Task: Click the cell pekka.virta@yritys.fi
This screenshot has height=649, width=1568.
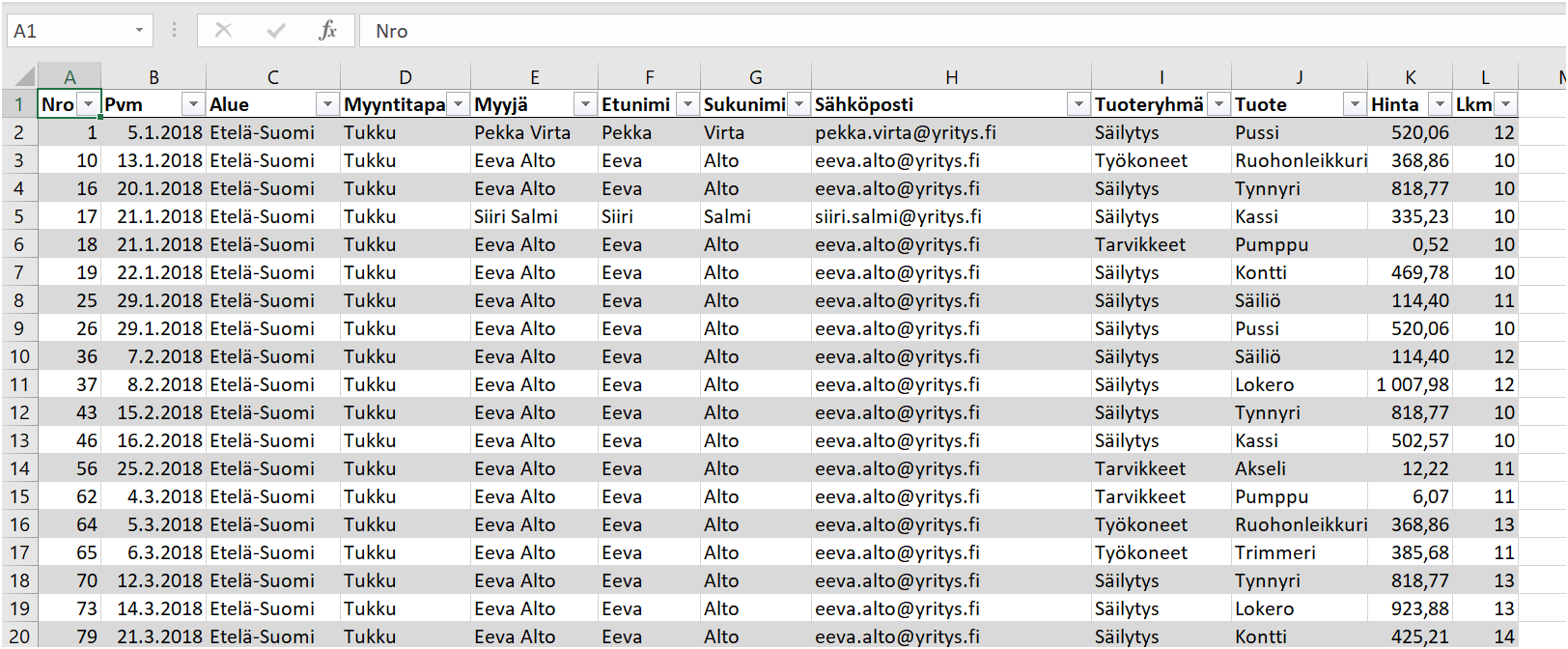Action: coord(952,132)
